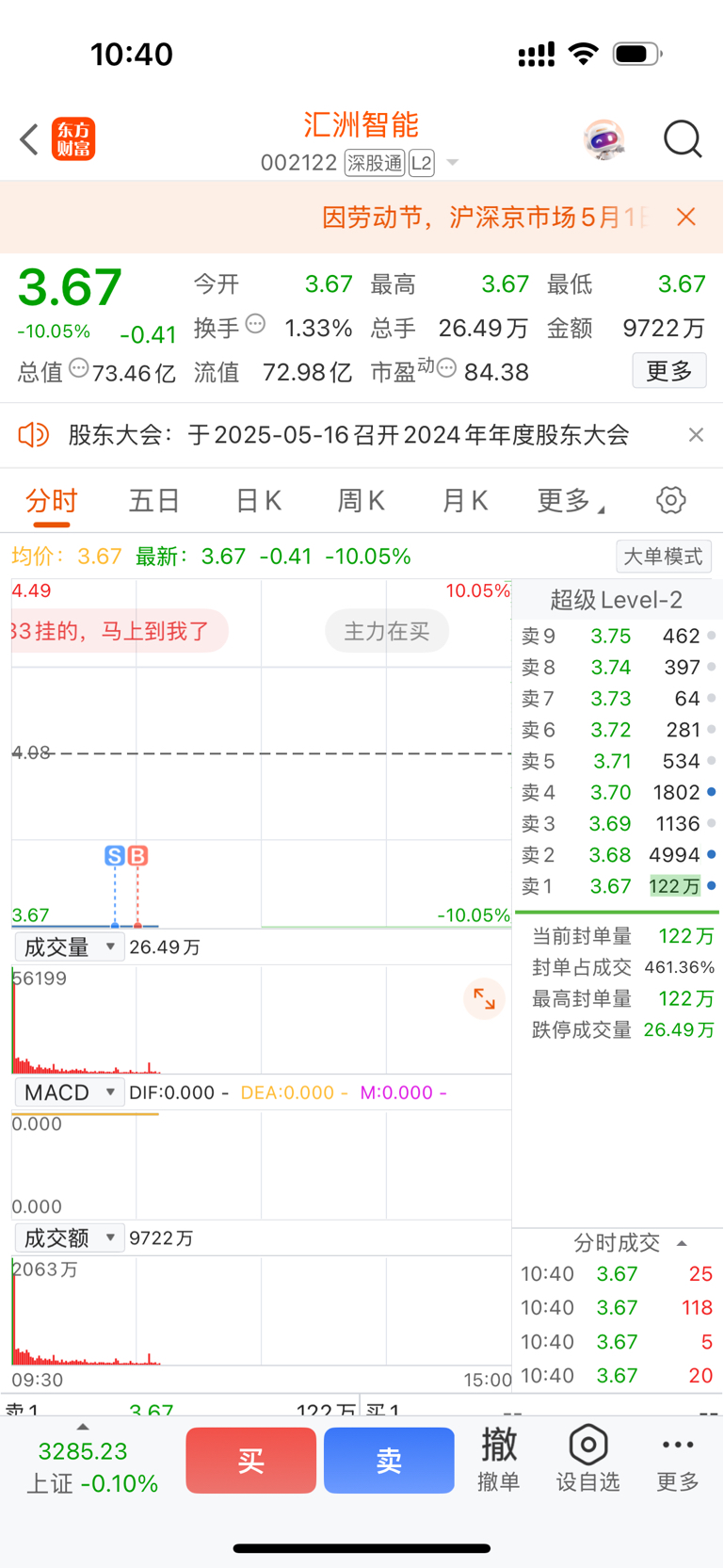Viewport: 724px width, 1568px height.
Task: Open chart settings gear icon
Action: [x=671, y=500]
